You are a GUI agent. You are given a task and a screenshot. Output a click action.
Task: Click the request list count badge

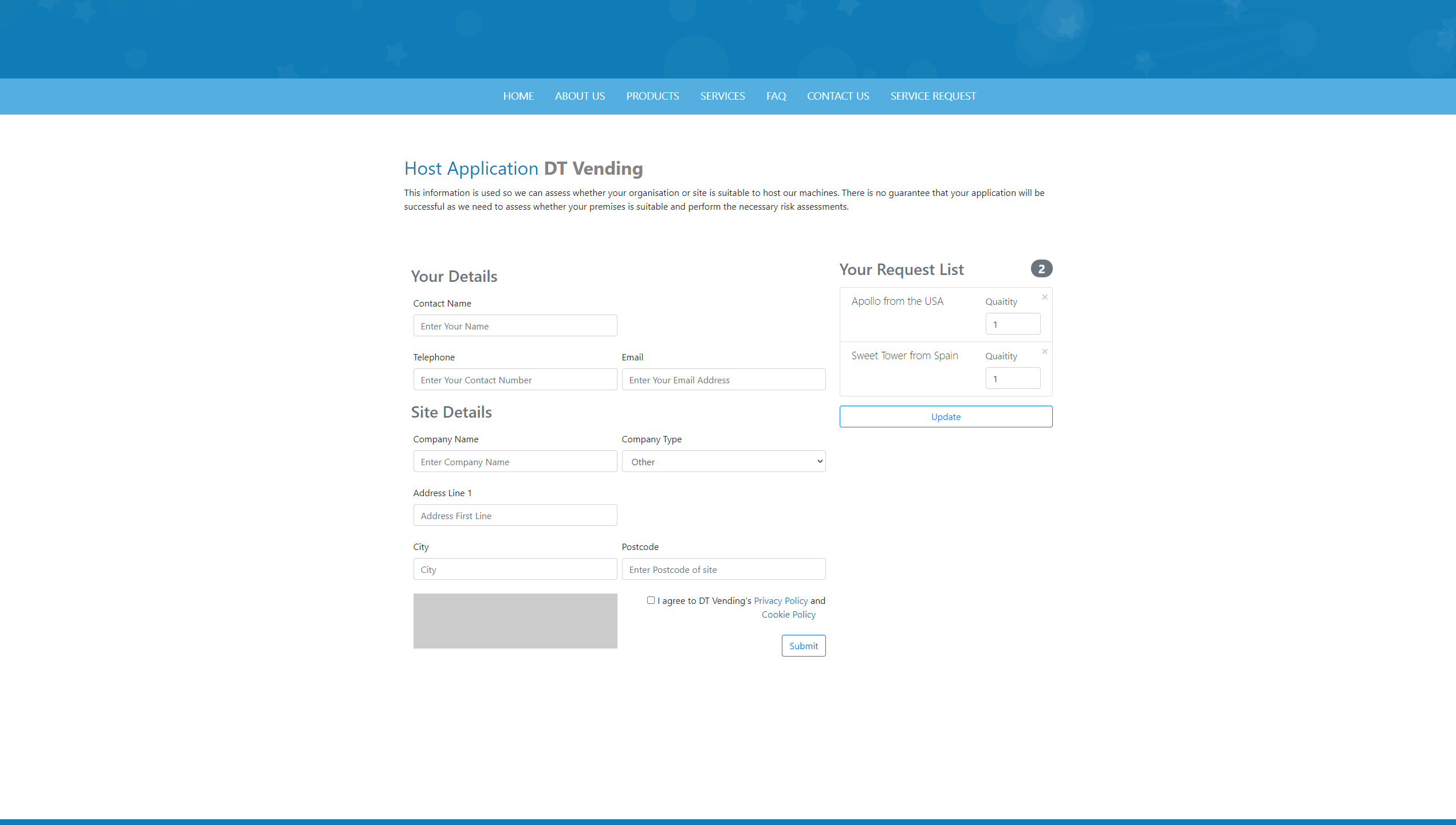1041,269
